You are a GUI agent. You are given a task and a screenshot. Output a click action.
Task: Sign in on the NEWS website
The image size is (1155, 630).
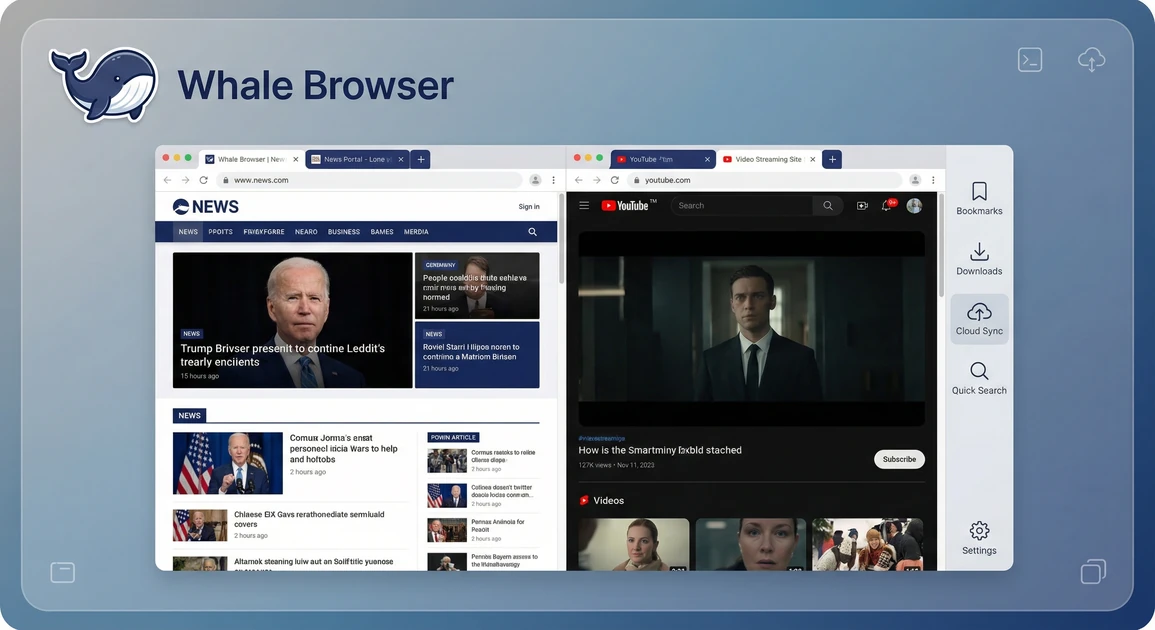tap(528, 206)
